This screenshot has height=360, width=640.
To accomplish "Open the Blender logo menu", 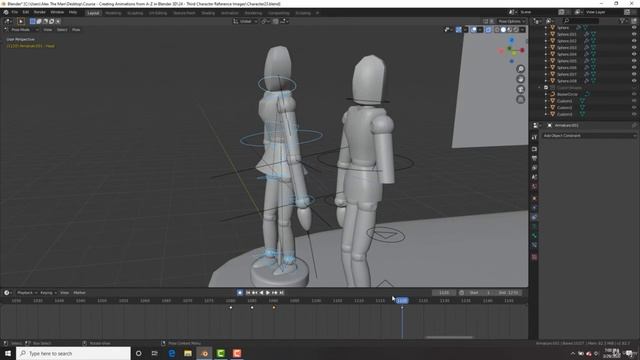I will [6, 12].
